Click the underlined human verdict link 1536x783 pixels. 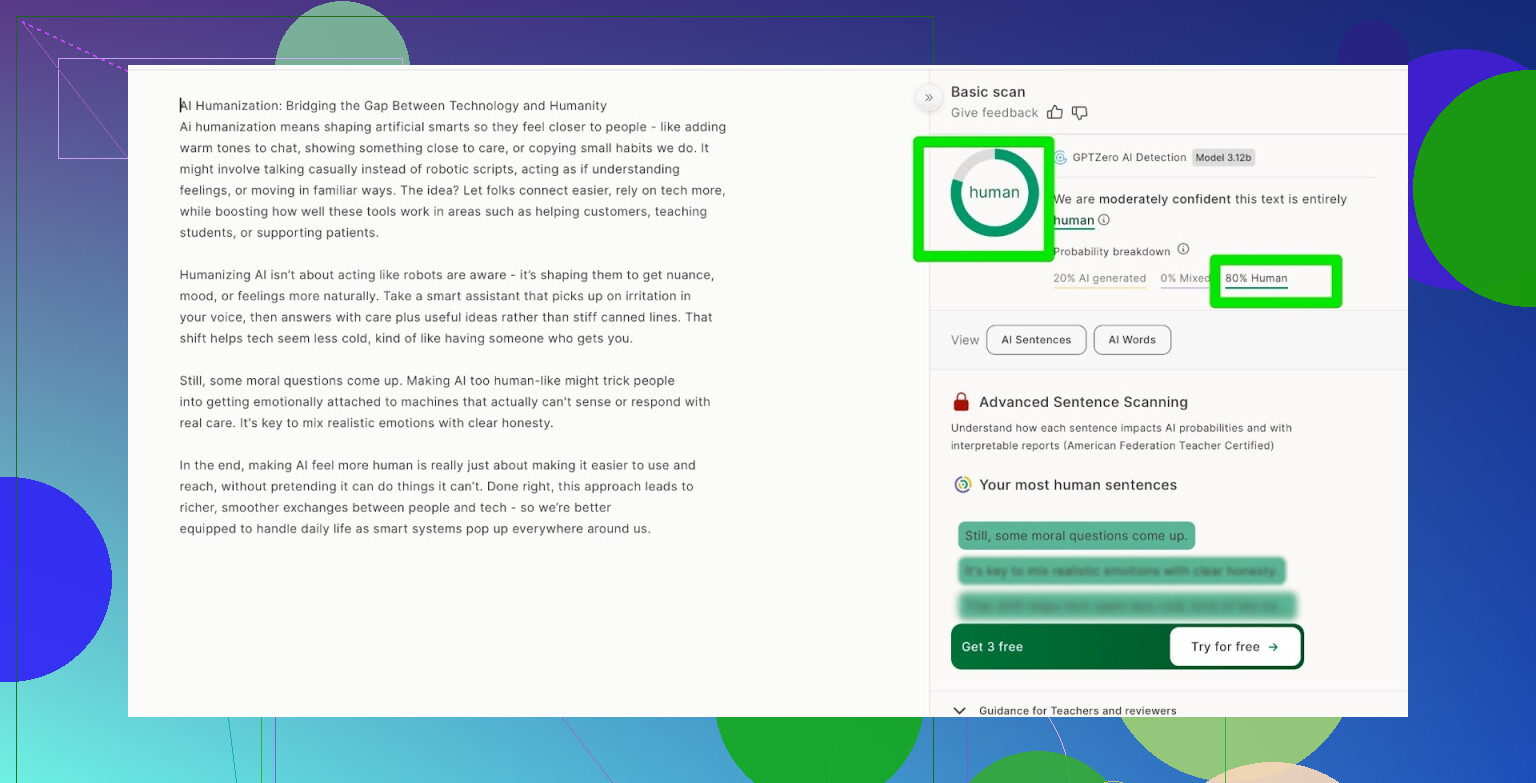[x=1073, y=220]
